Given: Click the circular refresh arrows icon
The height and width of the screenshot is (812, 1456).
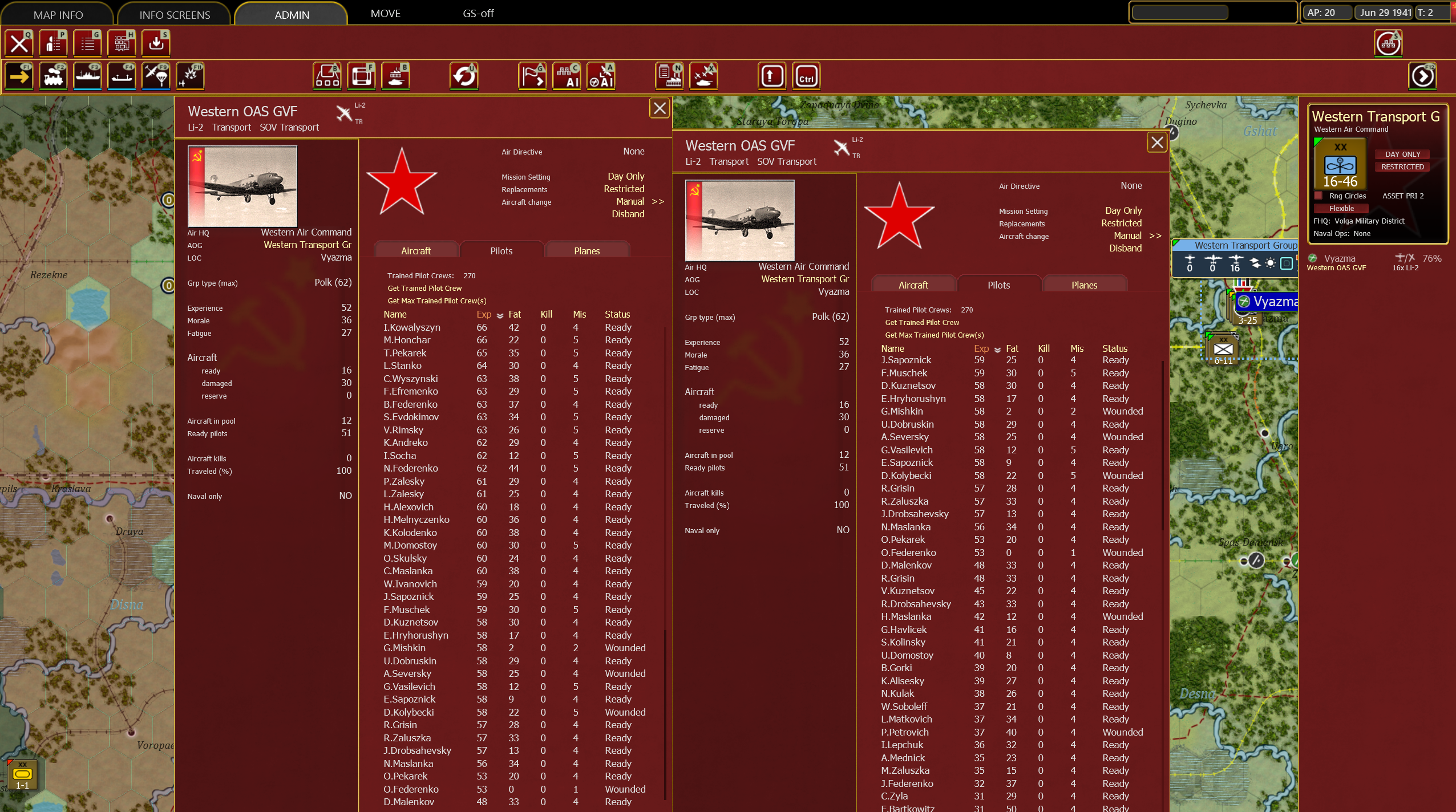Looking at the screenshot, I should [x=464, y=76].
